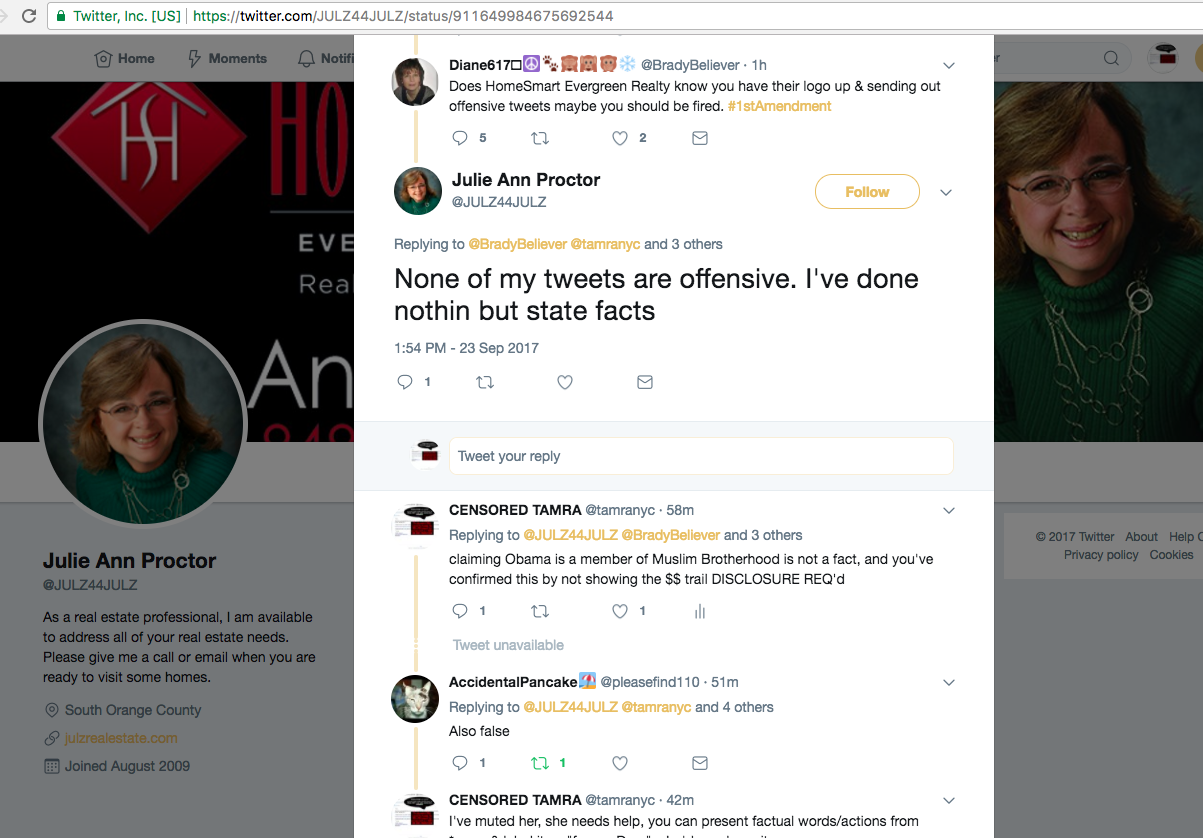Click the browser reload icon
Viewport: 1203px width, 838px height.
pyautogui.click(x=29, y=16)
